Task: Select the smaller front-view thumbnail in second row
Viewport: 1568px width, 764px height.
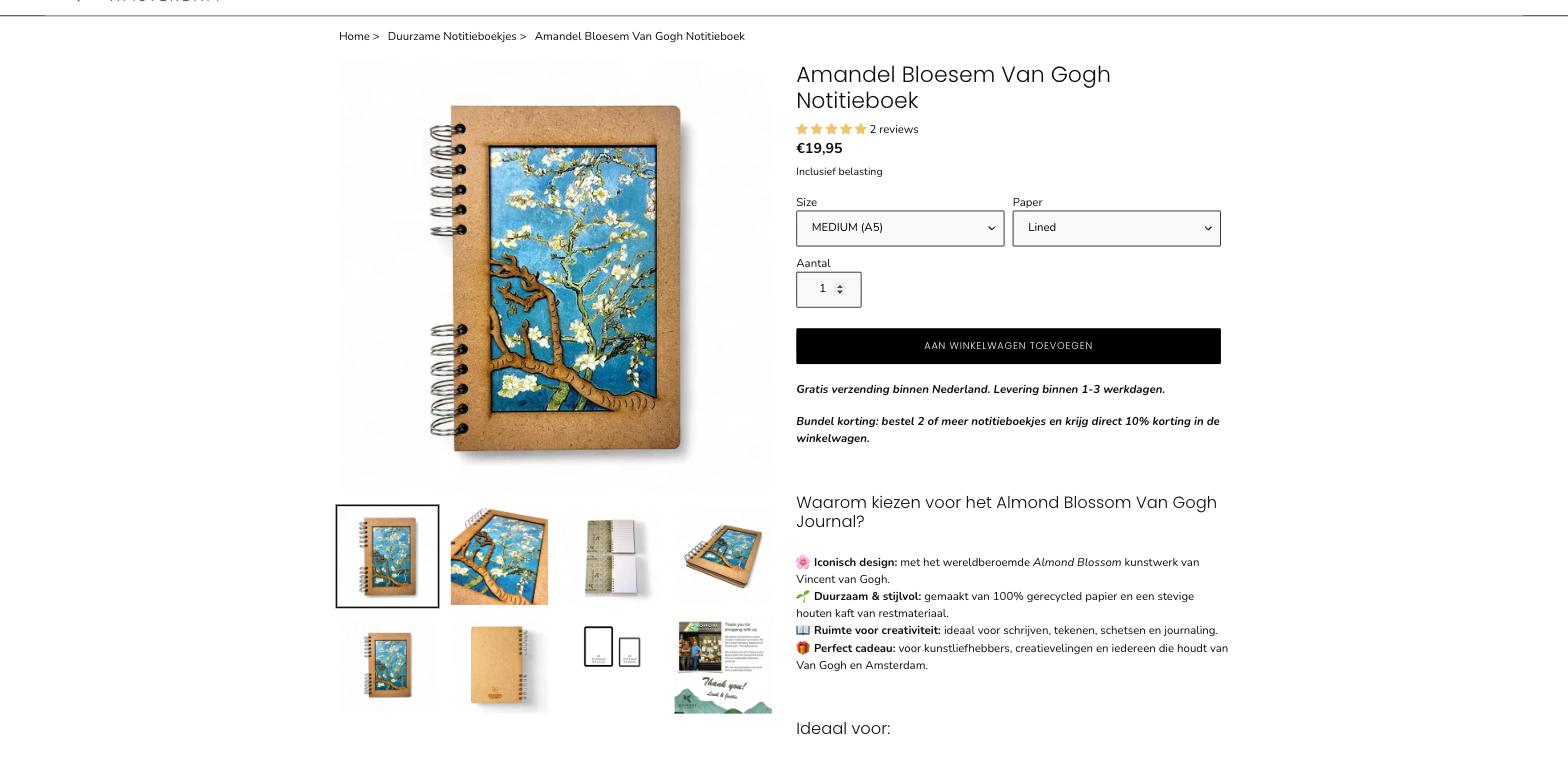Action: [388, 665]
